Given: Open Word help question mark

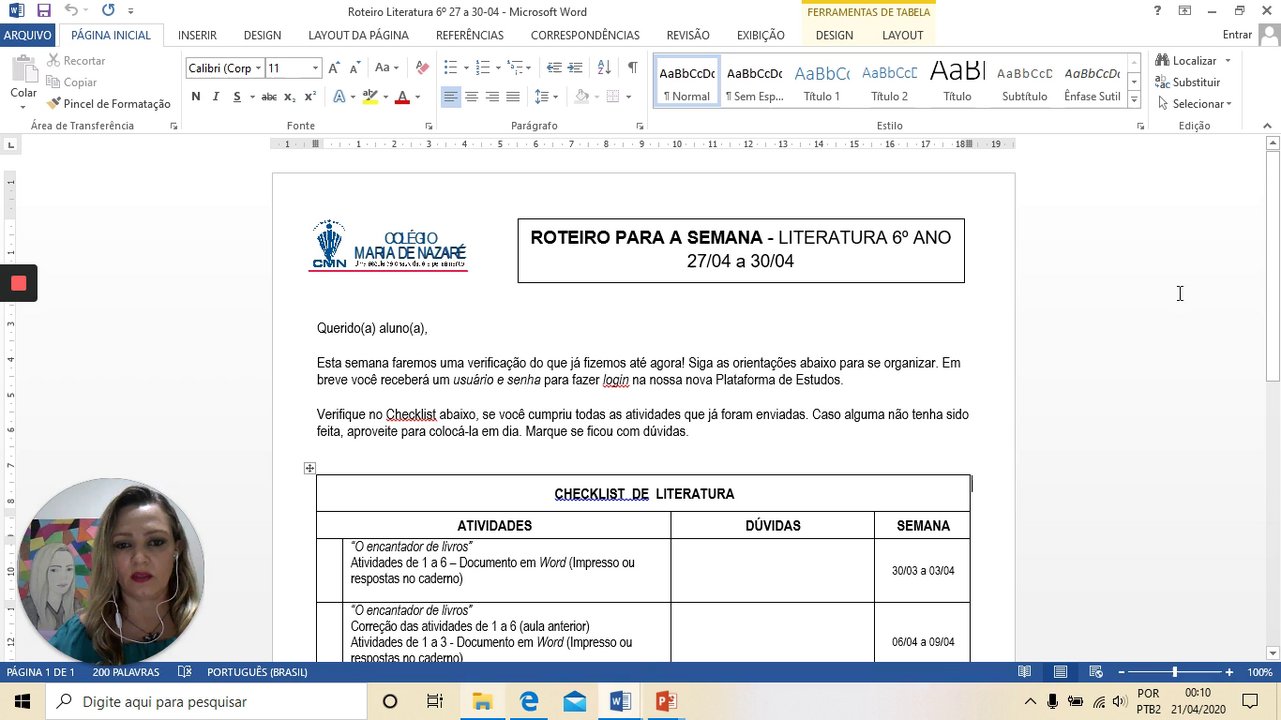Looking at the screenshot, I should (x=1157, y=11).
